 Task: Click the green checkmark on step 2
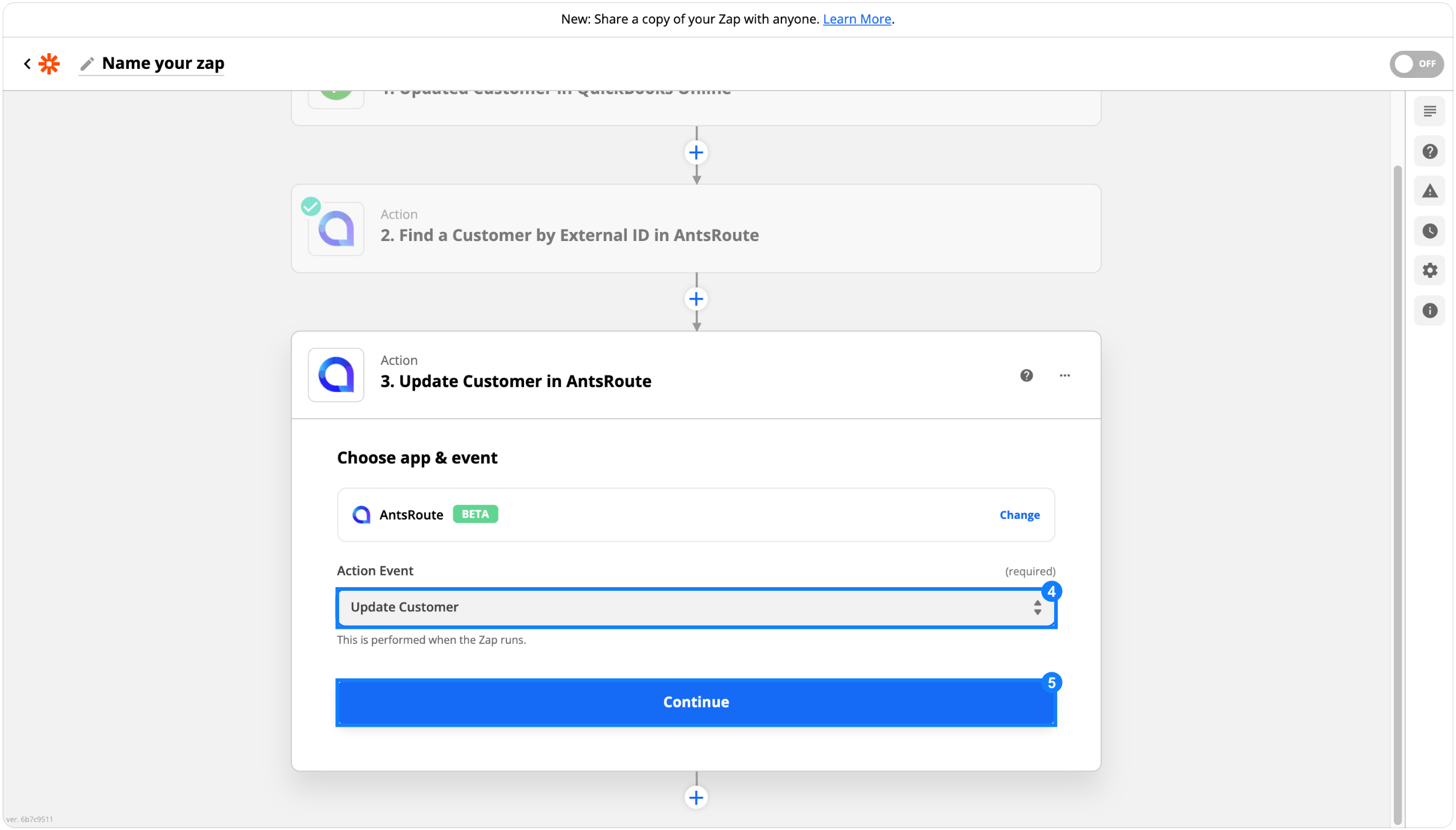pos(311,207)
